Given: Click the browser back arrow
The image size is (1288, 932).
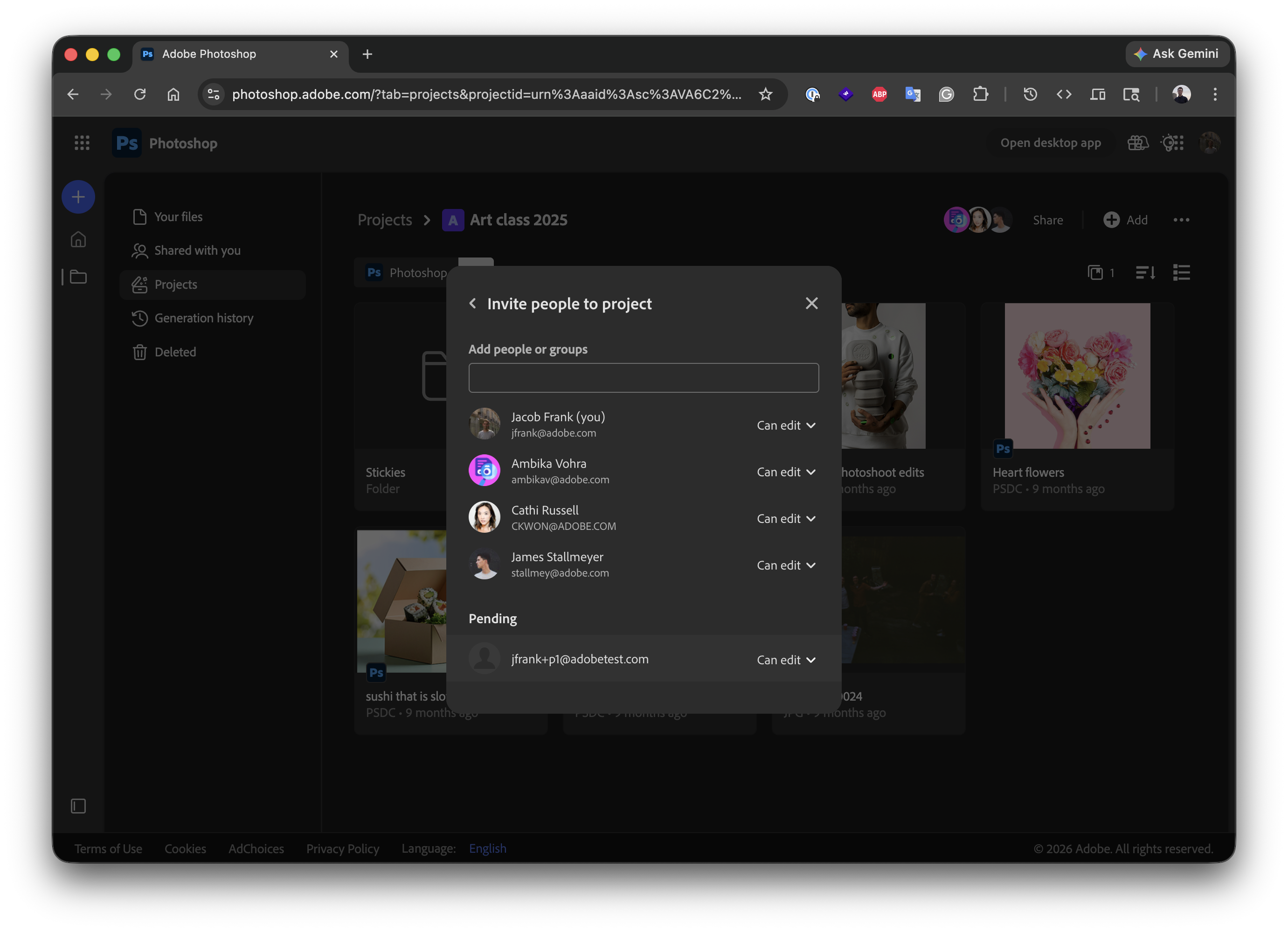Looking at the screenshot, I should (x=73, y=94).
